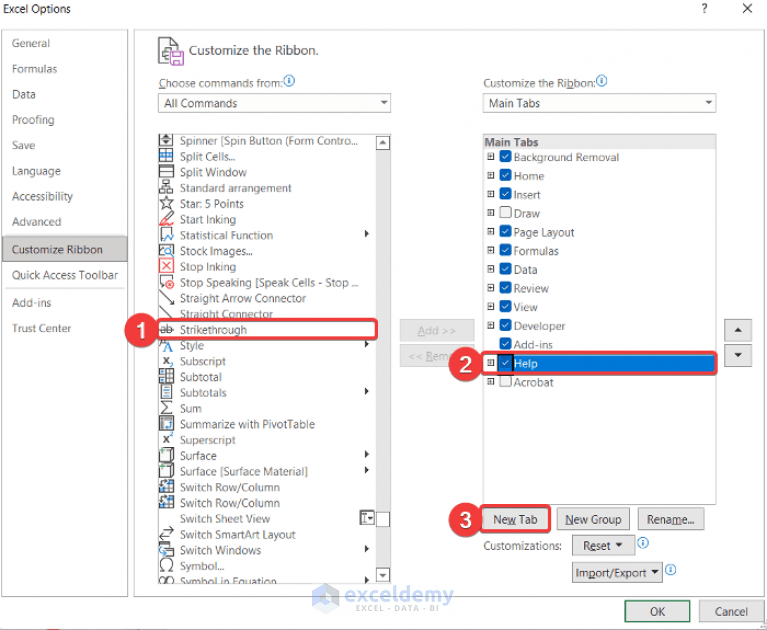The width and height of the screenshot is (767, 630).
Task: Click the Symbol omega icon
Action: click(x=166, y=565)
